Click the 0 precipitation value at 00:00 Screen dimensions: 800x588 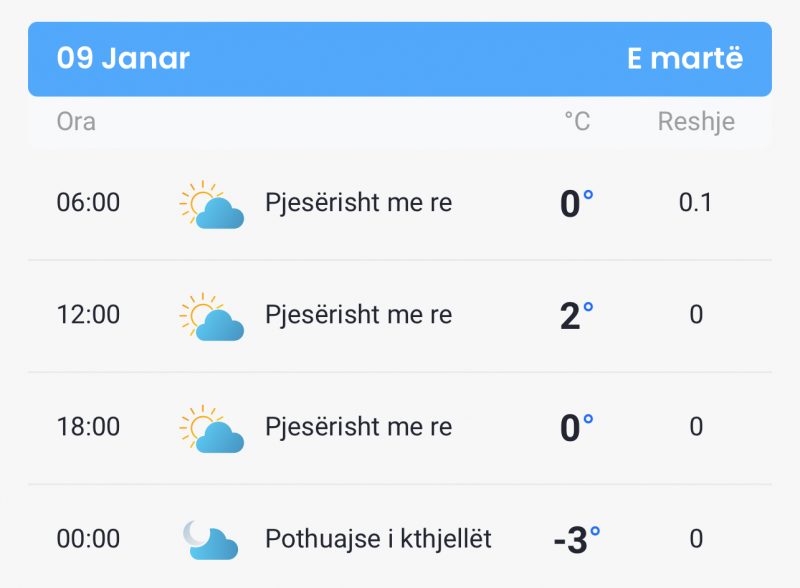click(696, 539)
